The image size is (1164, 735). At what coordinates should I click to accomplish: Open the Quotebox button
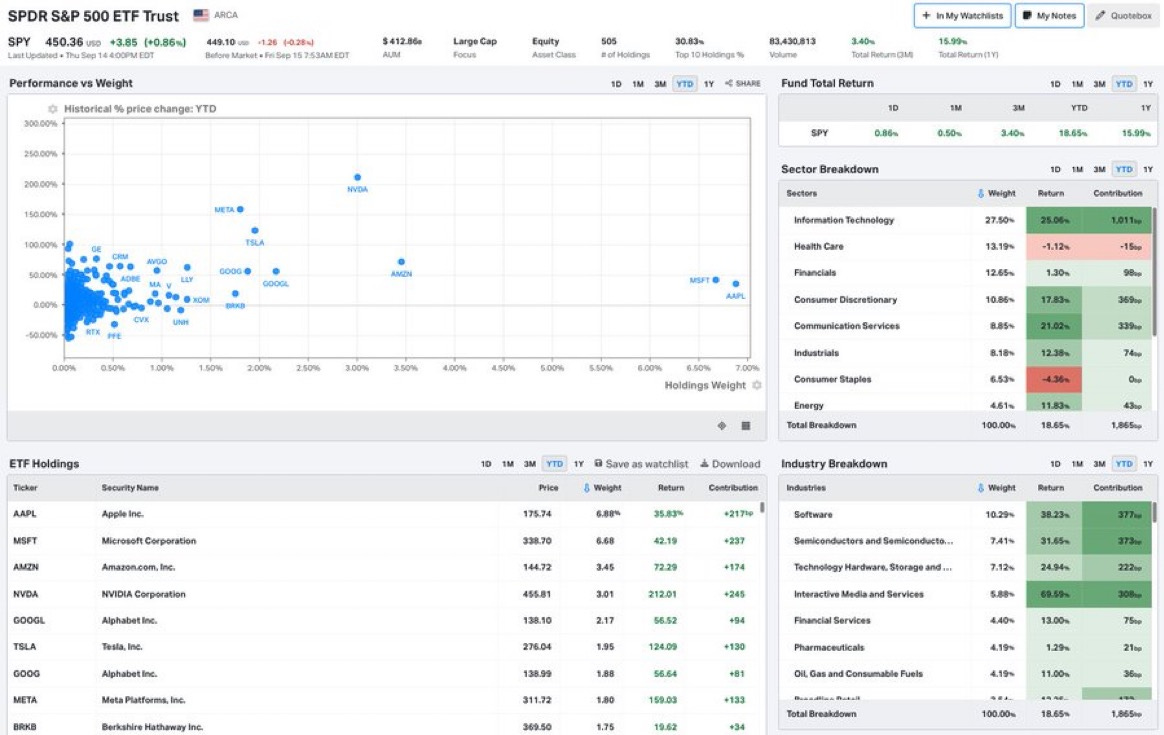click(x=1123, y=16)
